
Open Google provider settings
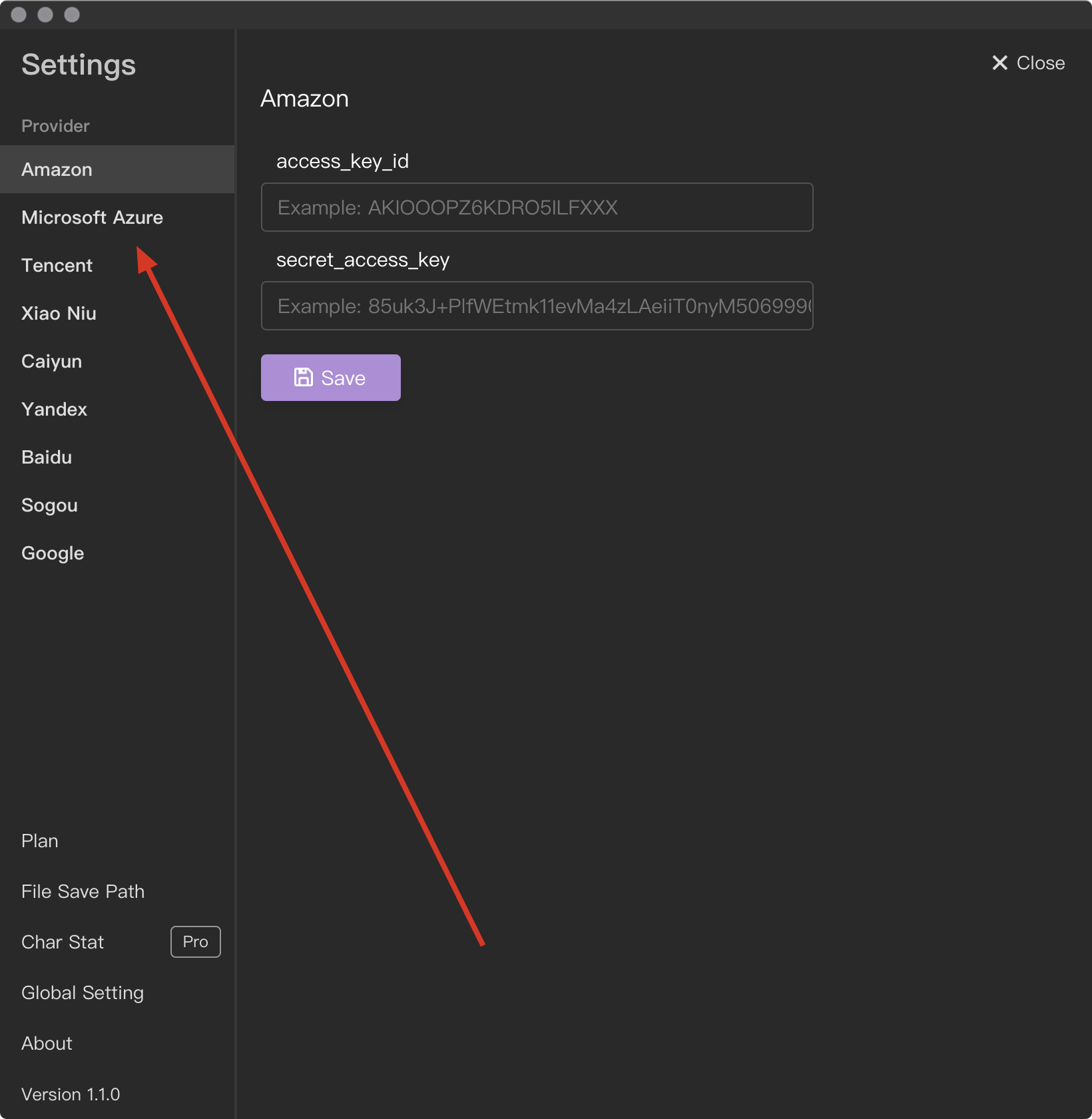[53, 554]
